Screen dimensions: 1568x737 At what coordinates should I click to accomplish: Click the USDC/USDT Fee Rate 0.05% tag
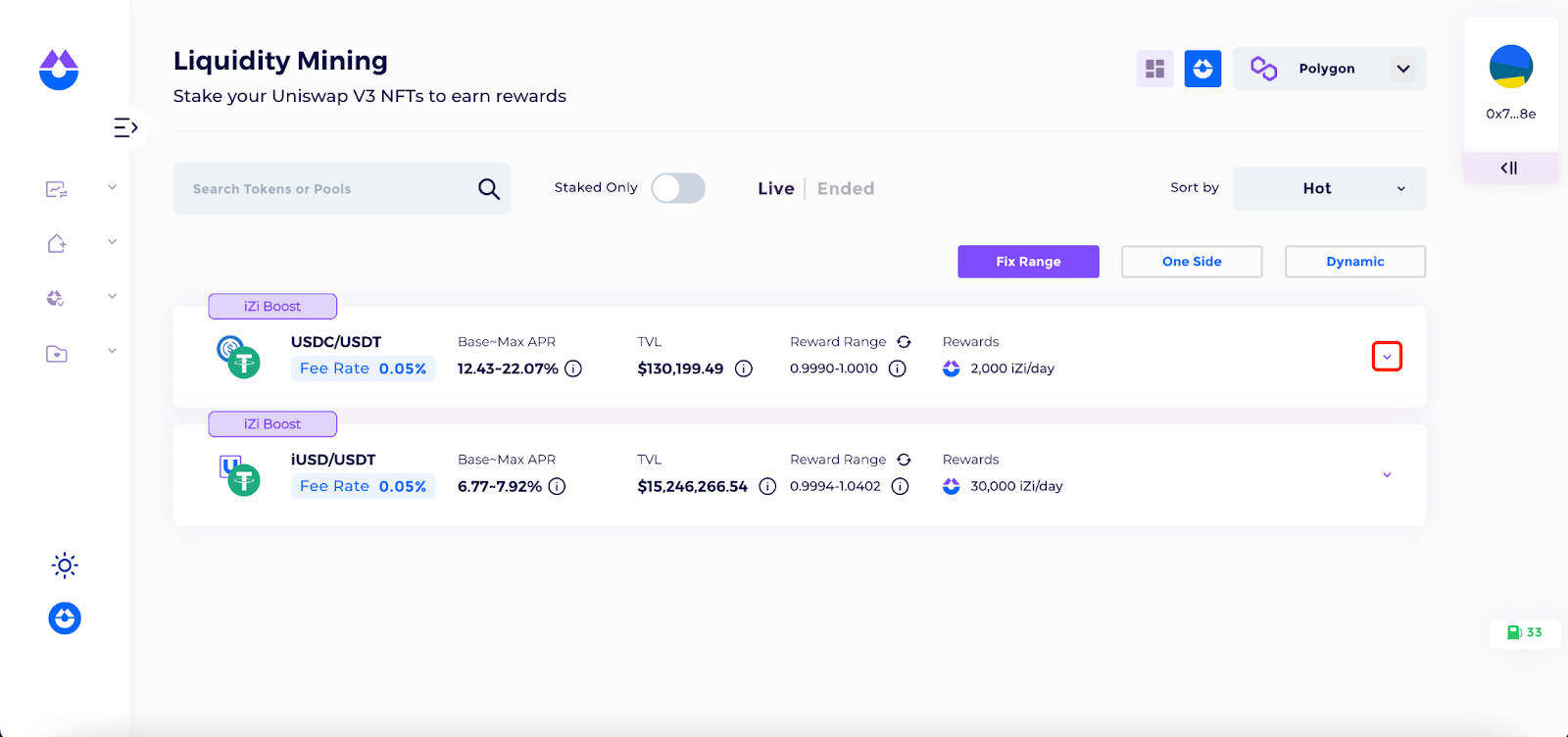[363, 368]
